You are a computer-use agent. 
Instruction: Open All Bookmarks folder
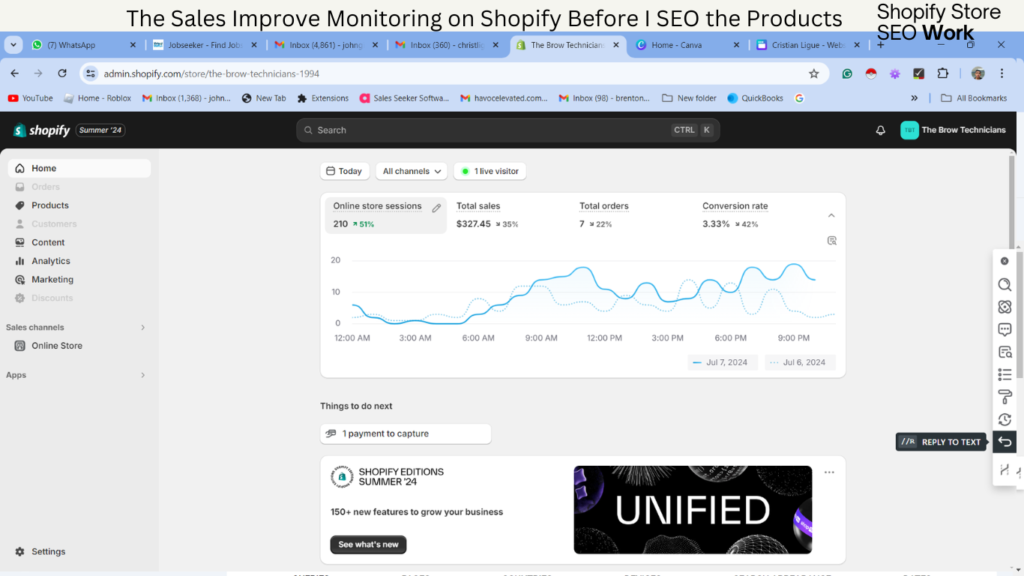coord(974,98)
